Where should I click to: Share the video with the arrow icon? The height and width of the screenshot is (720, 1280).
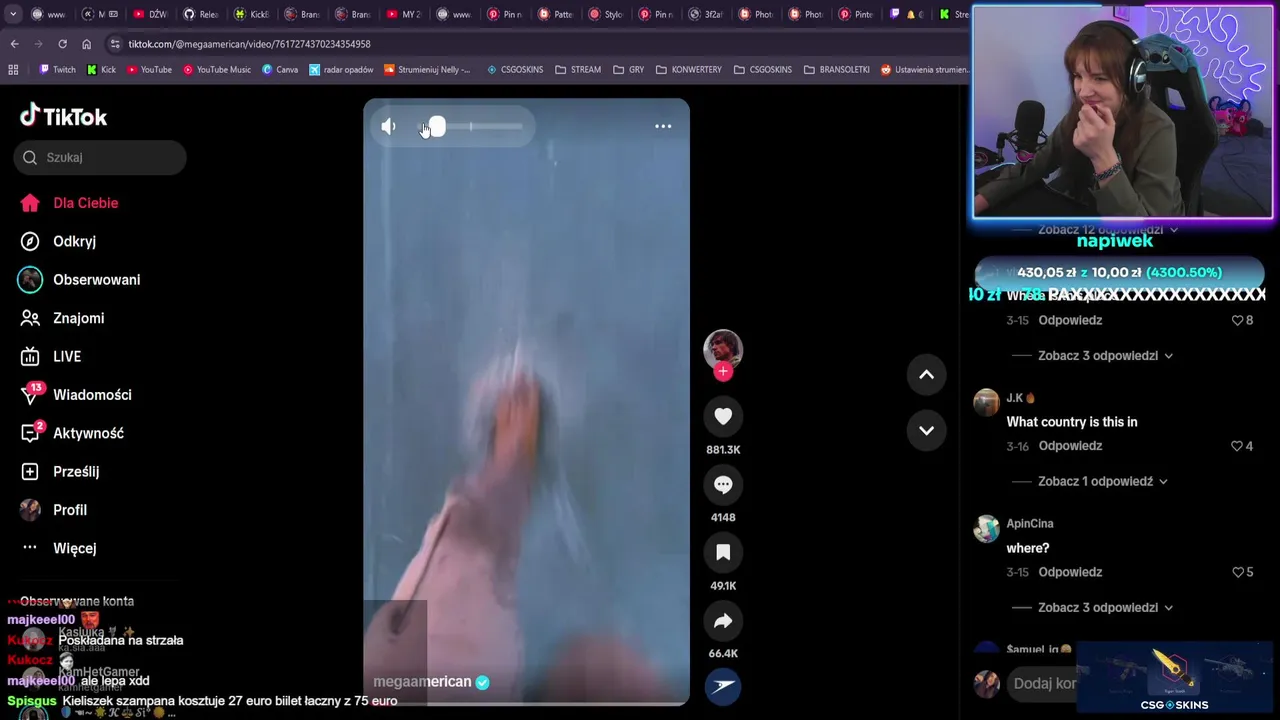[x=723, y=620]
